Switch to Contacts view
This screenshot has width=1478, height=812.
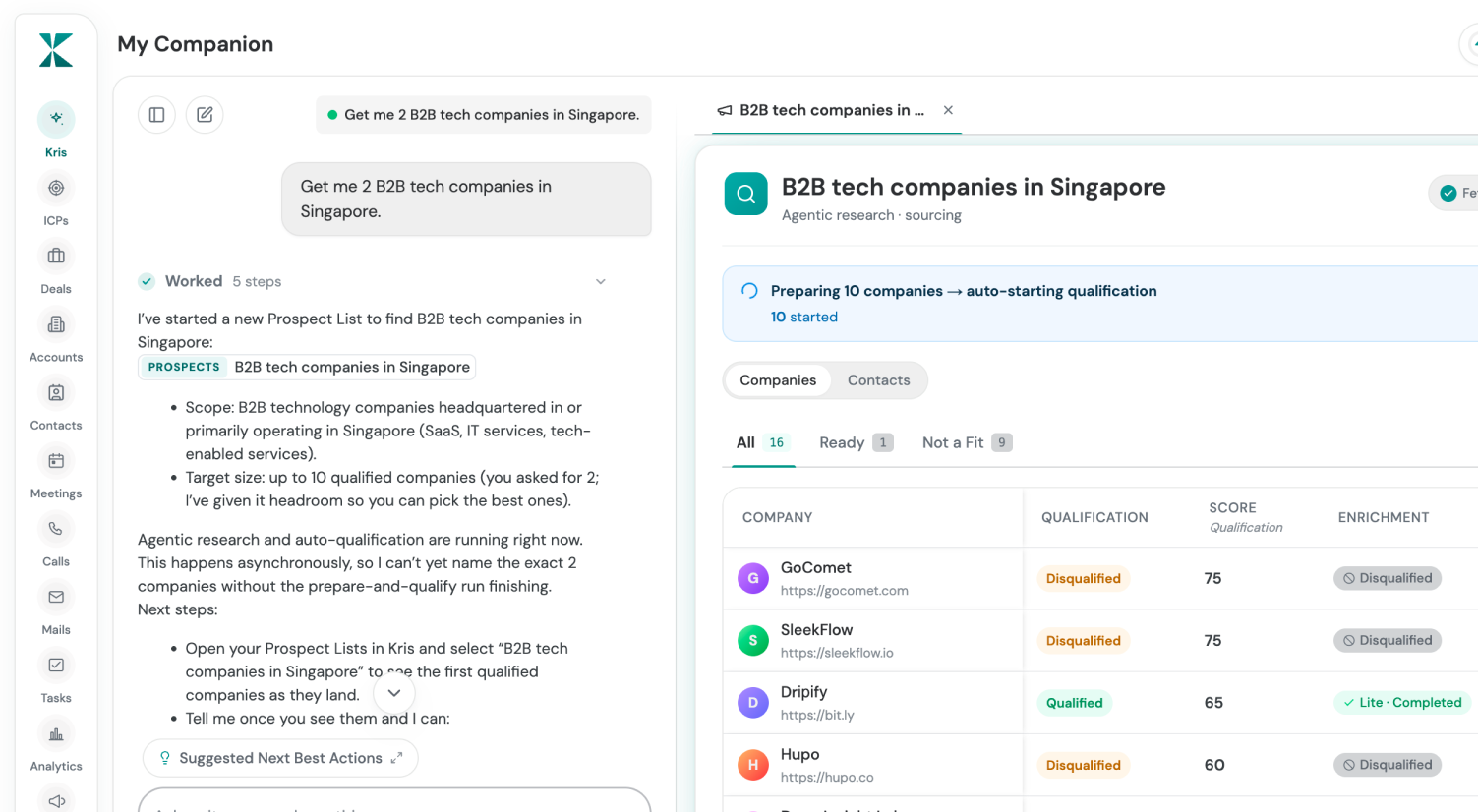tap(879, 380)
